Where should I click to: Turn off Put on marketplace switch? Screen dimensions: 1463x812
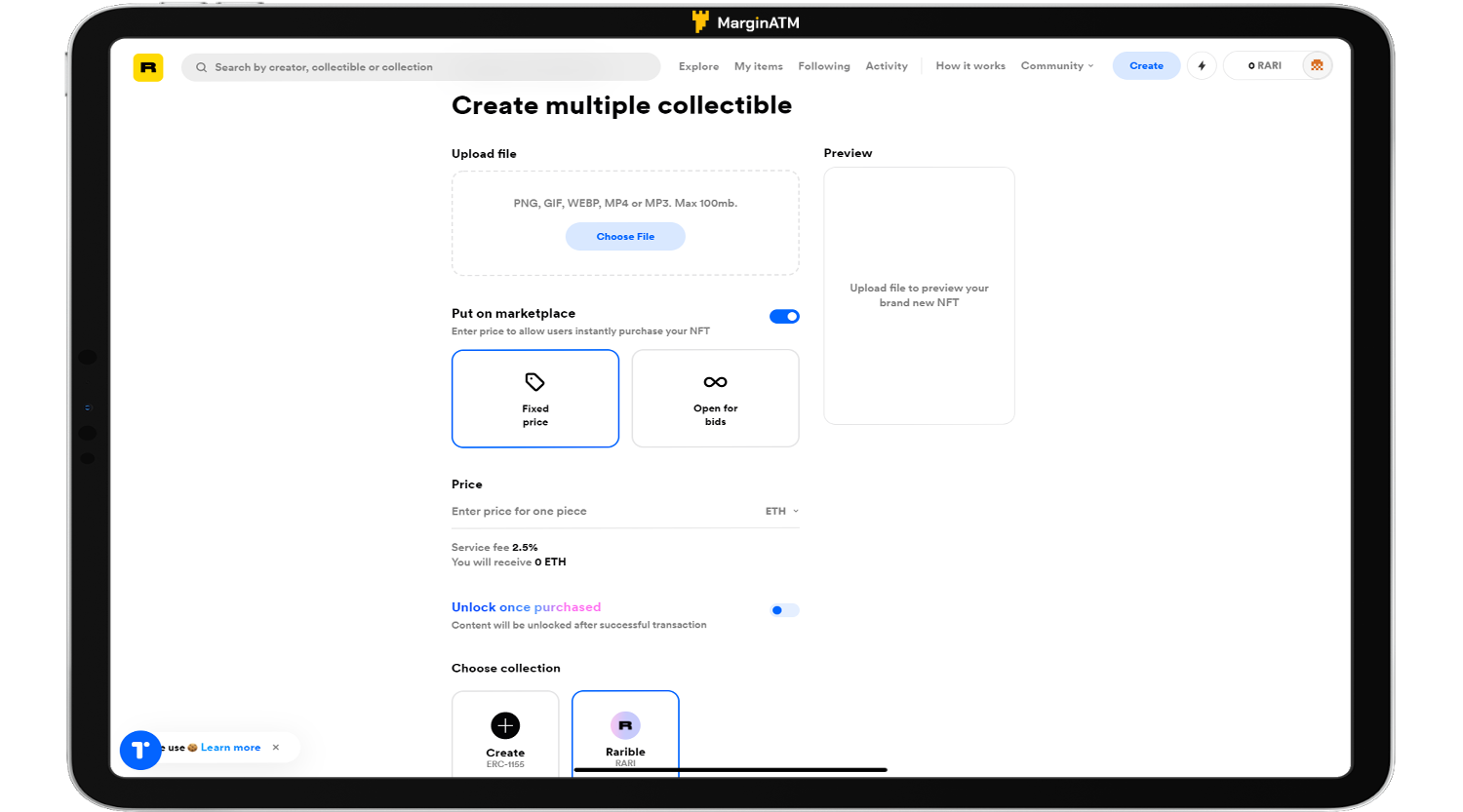tap(784, 316)
